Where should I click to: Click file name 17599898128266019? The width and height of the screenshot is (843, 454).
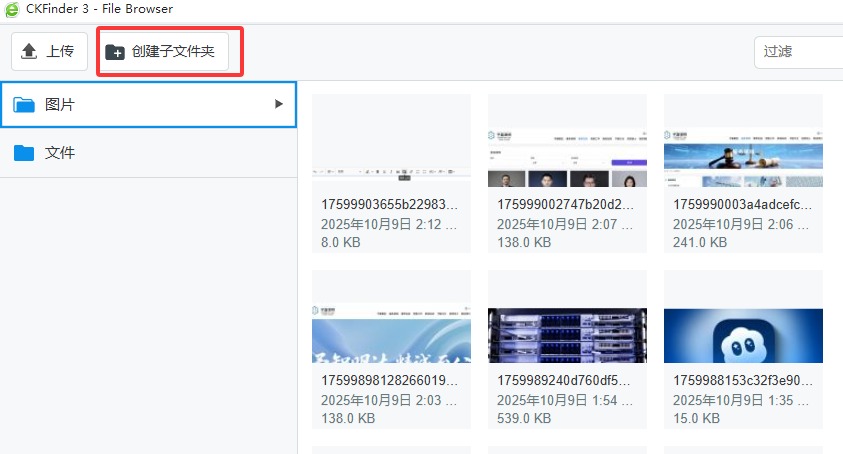pyautogui.click(x=389, y=381)
